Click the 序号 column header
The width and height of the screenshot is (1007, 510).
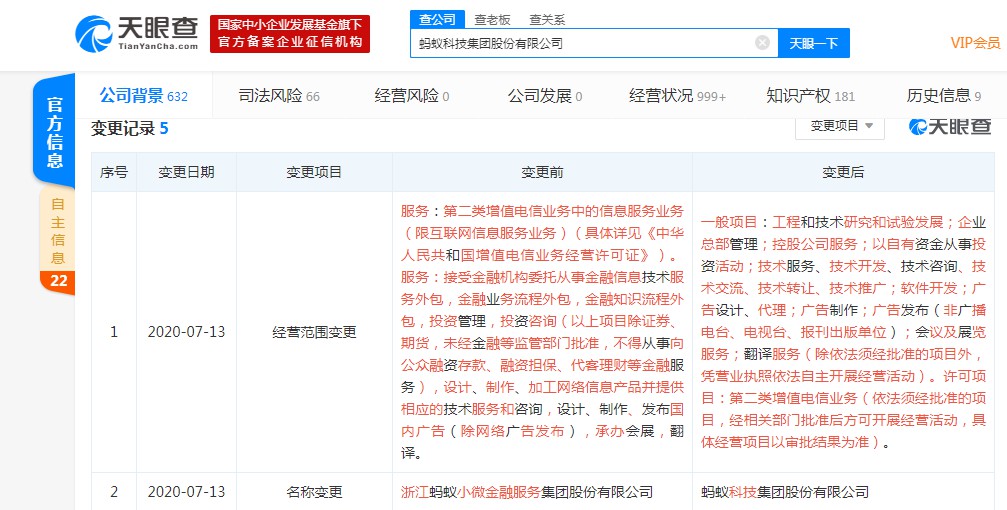(x=114, y=172)
